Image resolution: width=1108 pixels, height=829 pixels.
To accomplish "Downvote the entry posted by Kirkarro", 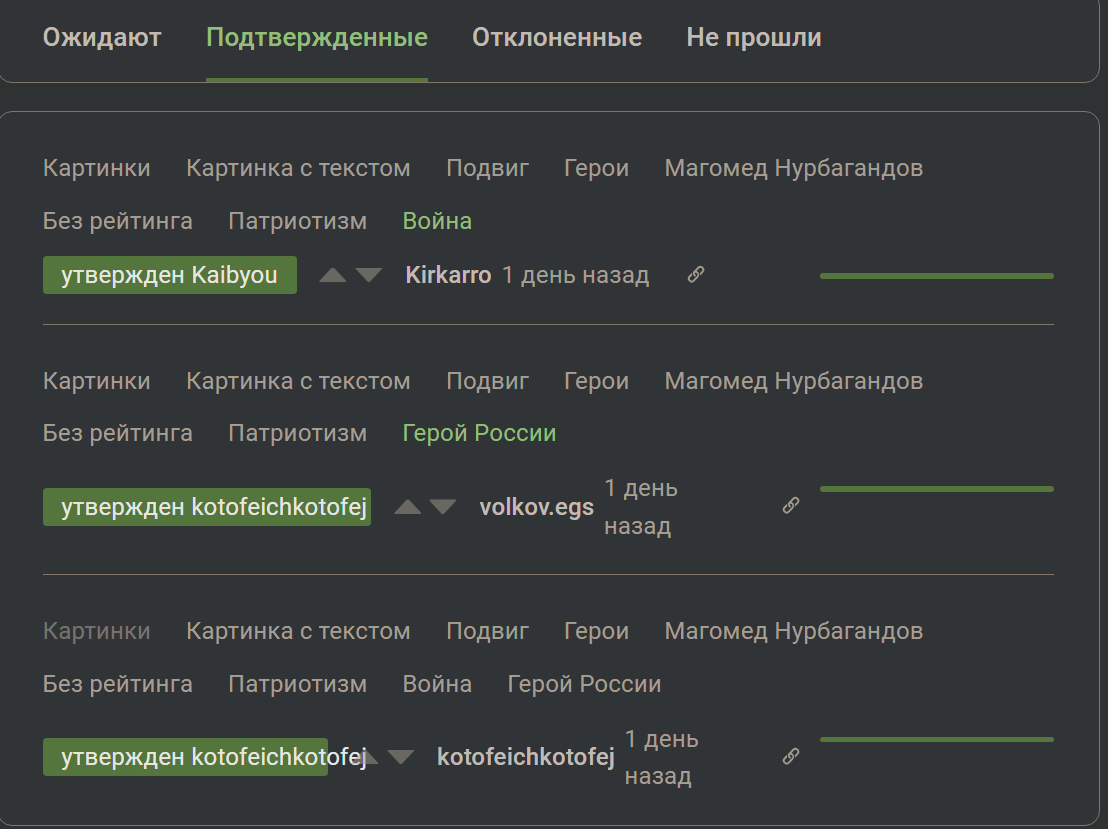I will 369,275.
